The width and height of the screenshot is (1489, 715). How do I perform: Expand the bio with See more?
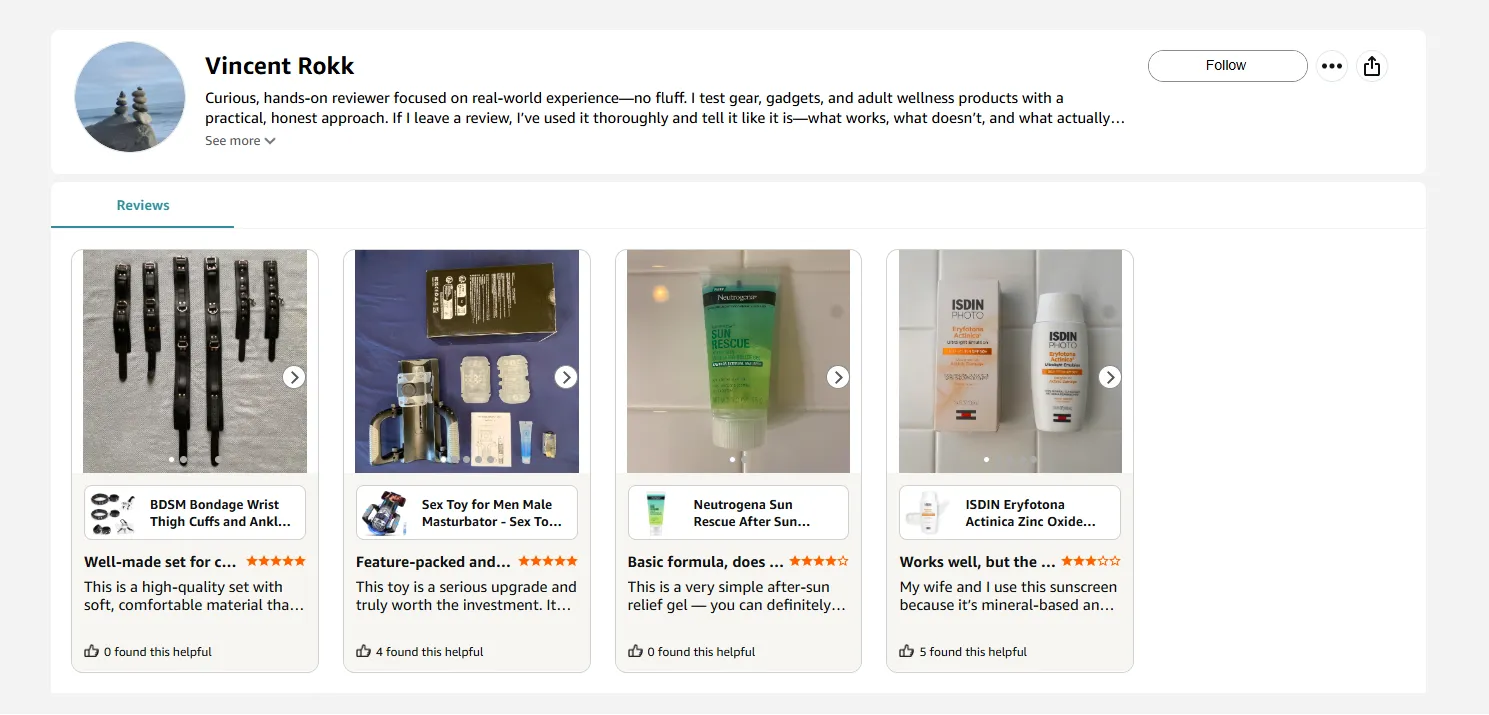[240, 141]
